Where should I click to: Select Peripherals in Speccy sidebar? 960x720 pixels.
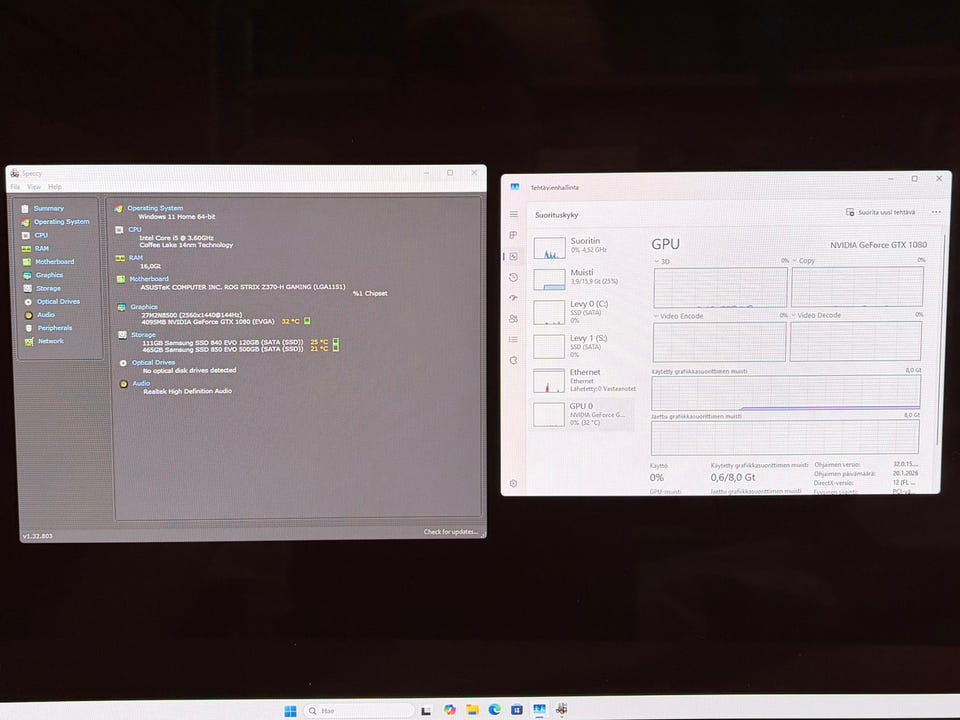click(x=55, y=328)
